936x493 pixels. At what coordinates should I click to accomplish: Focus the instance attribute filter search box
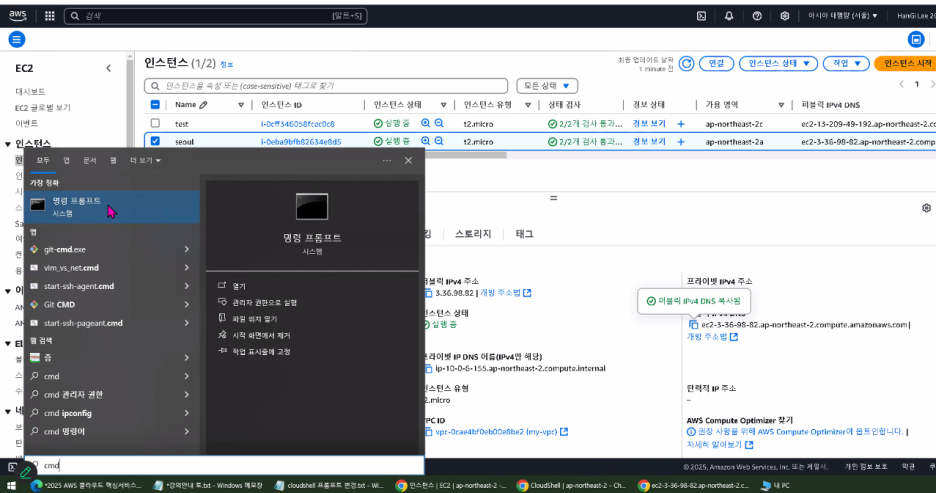pyautogui.click(x=326, y=86)
